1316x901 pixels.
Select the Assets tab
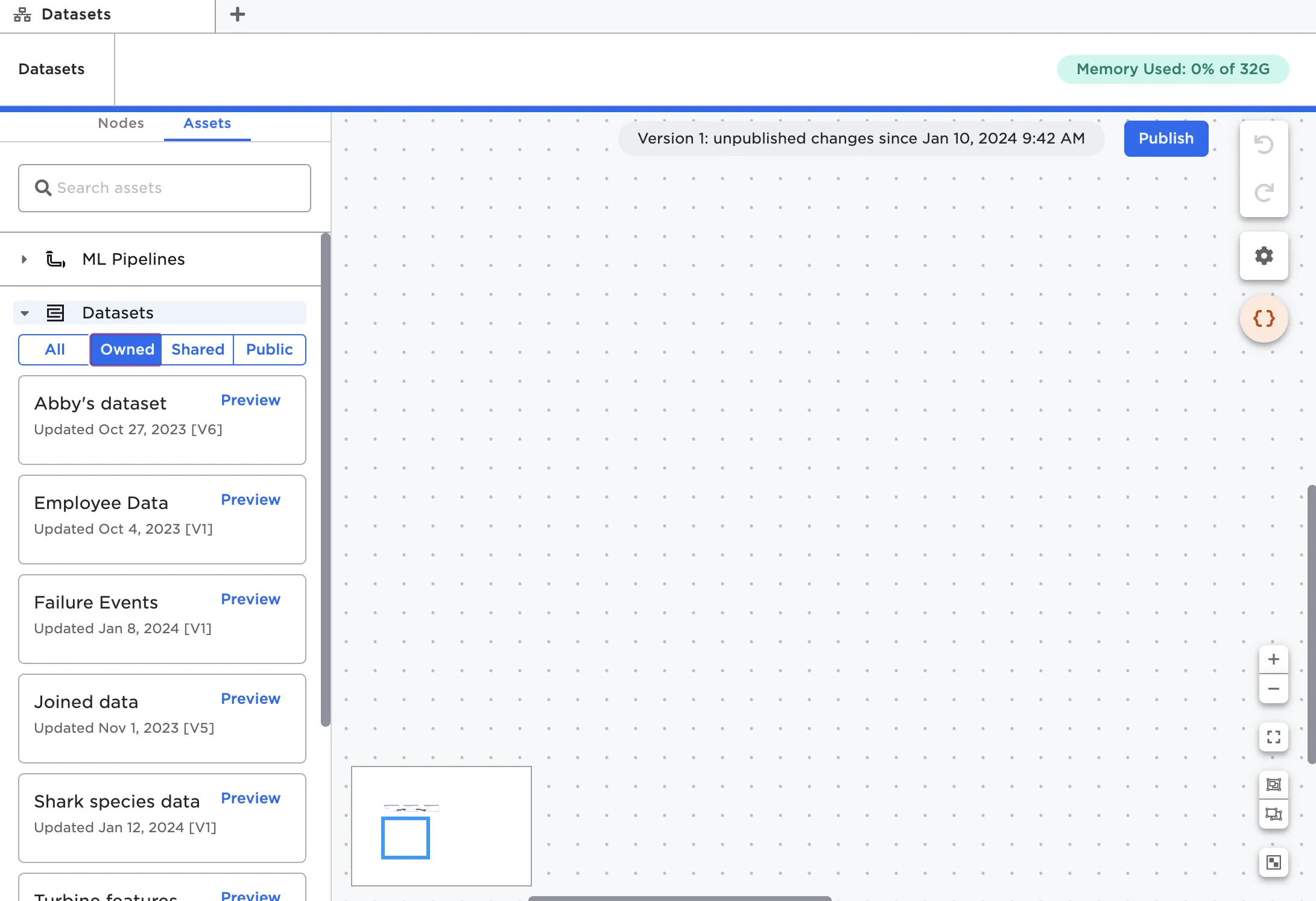click(x=207, y=124)
